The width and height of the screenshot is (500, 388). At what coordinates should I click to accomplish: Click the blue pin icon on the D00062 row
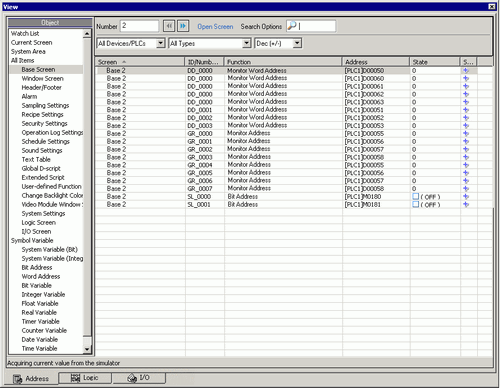pyautogui.click(x=466, y=94)
